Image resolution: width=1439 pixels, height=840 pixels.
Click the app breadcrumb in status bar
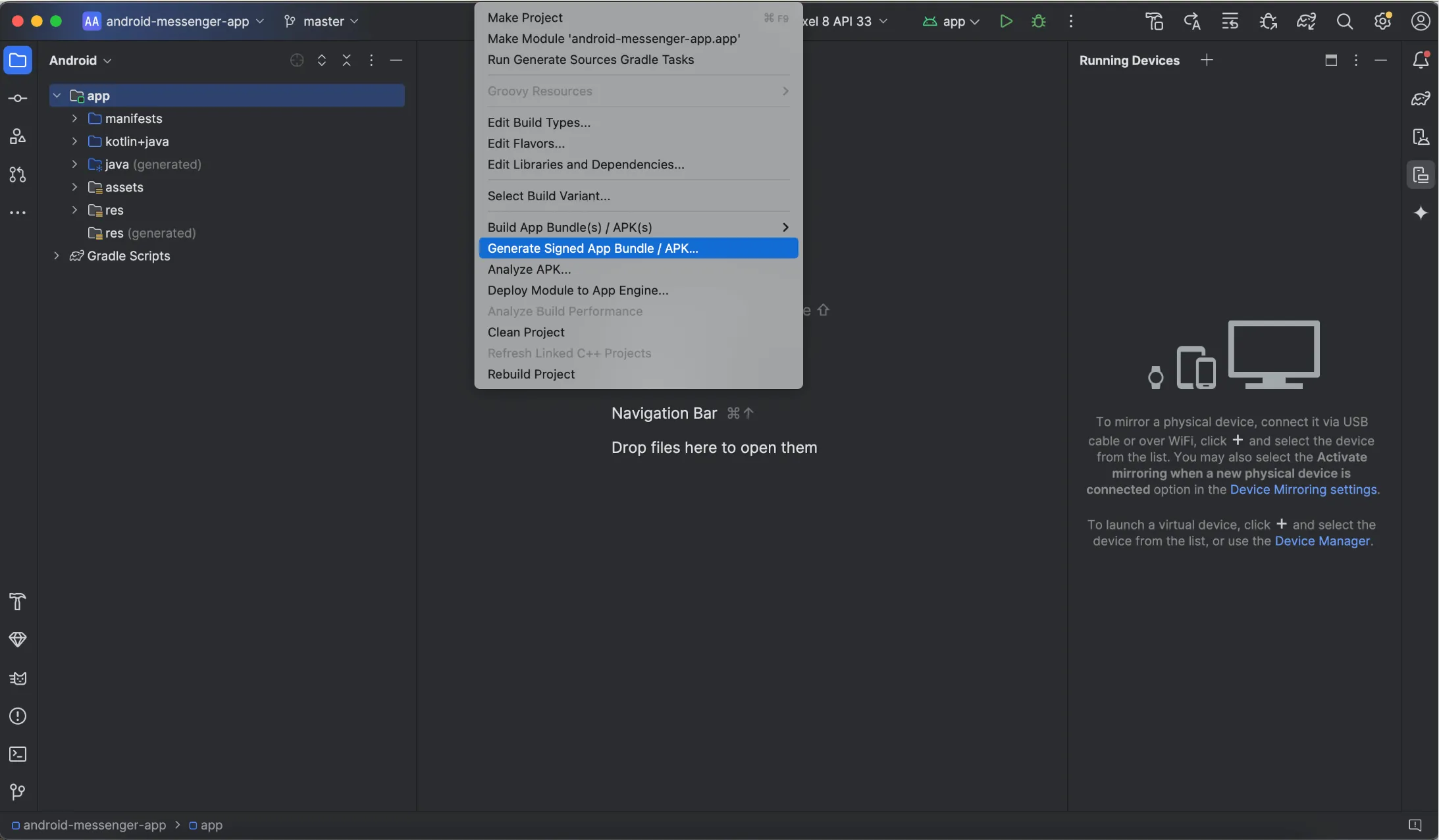(206, 826)
